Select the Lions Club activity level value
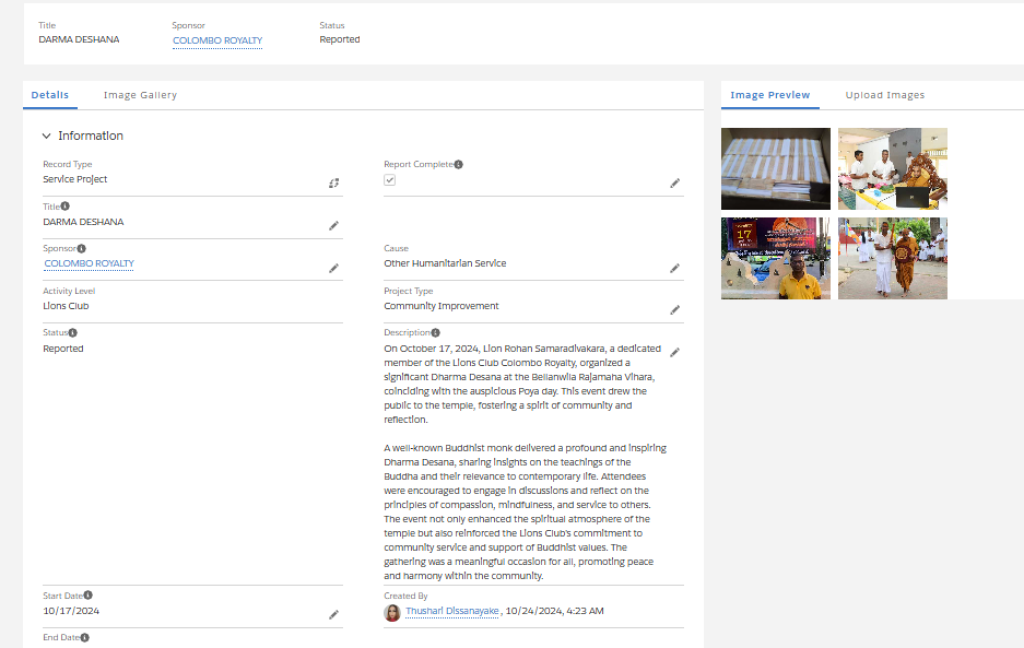This screenshot has width=1024, height=648. click(x=66, y=306)
